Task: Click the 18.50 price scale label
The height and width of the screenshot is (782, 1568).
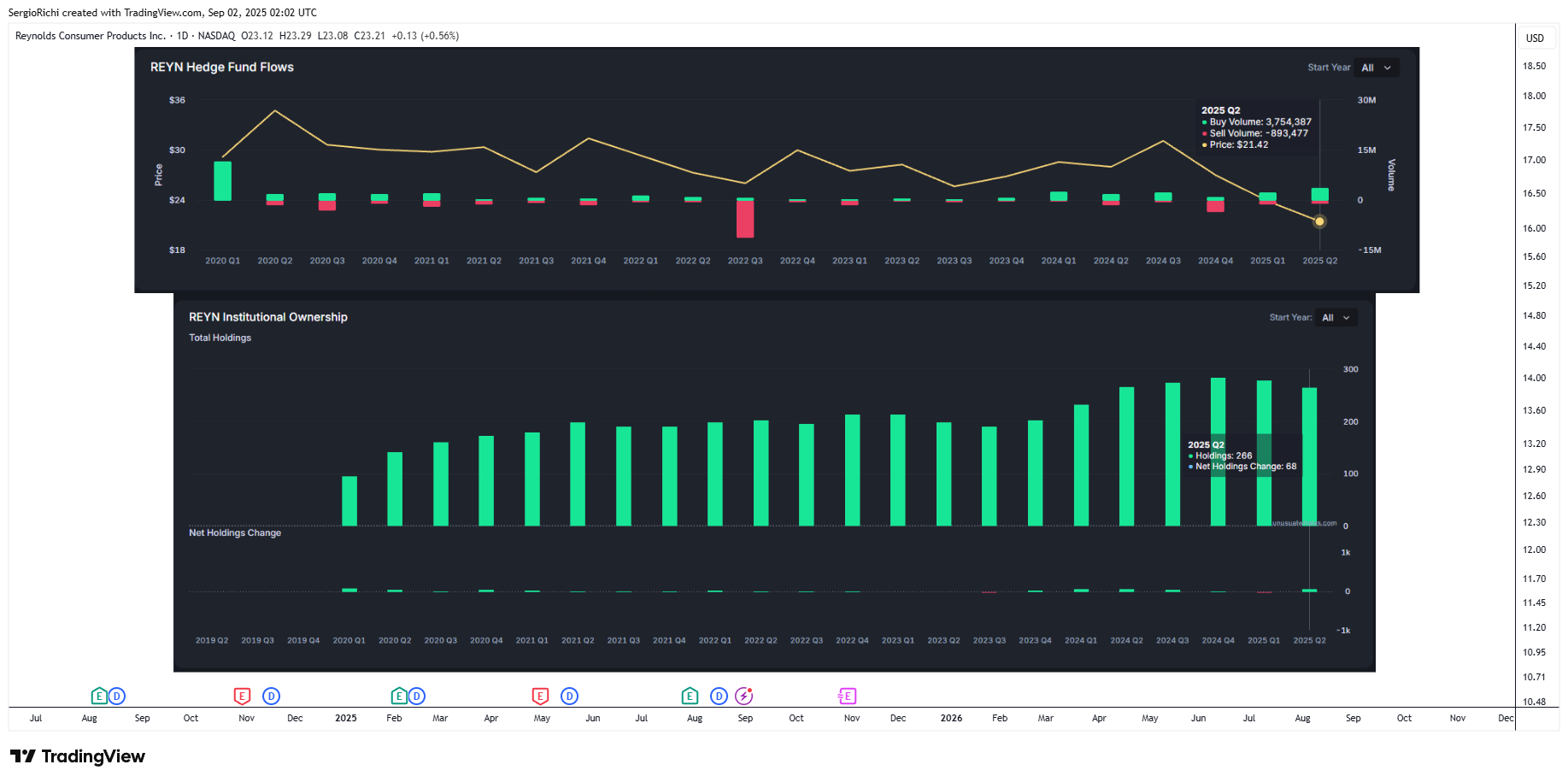Action: coord(1534,66)
